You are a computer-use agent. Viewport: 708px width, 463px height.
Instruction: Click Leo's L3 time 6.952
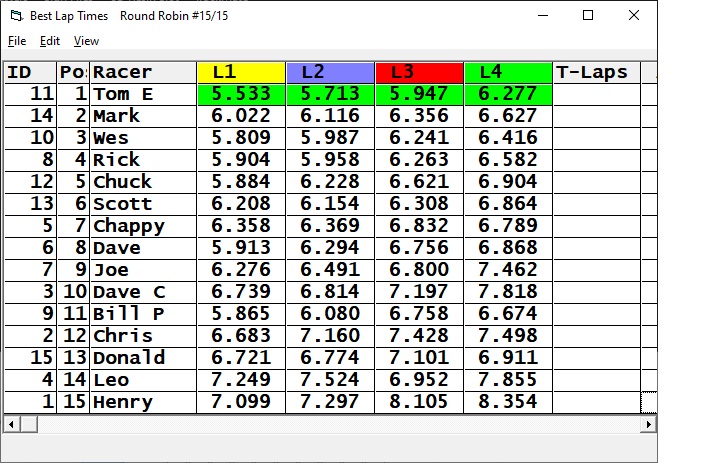[x=419, y=380]
